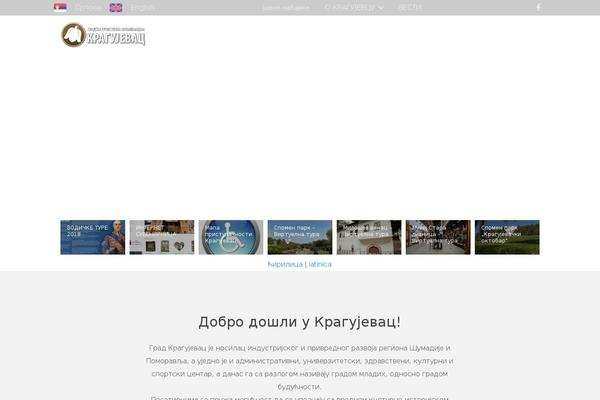Click the Добро дошли у Крагујевац! heading

(x=300, y=322)
